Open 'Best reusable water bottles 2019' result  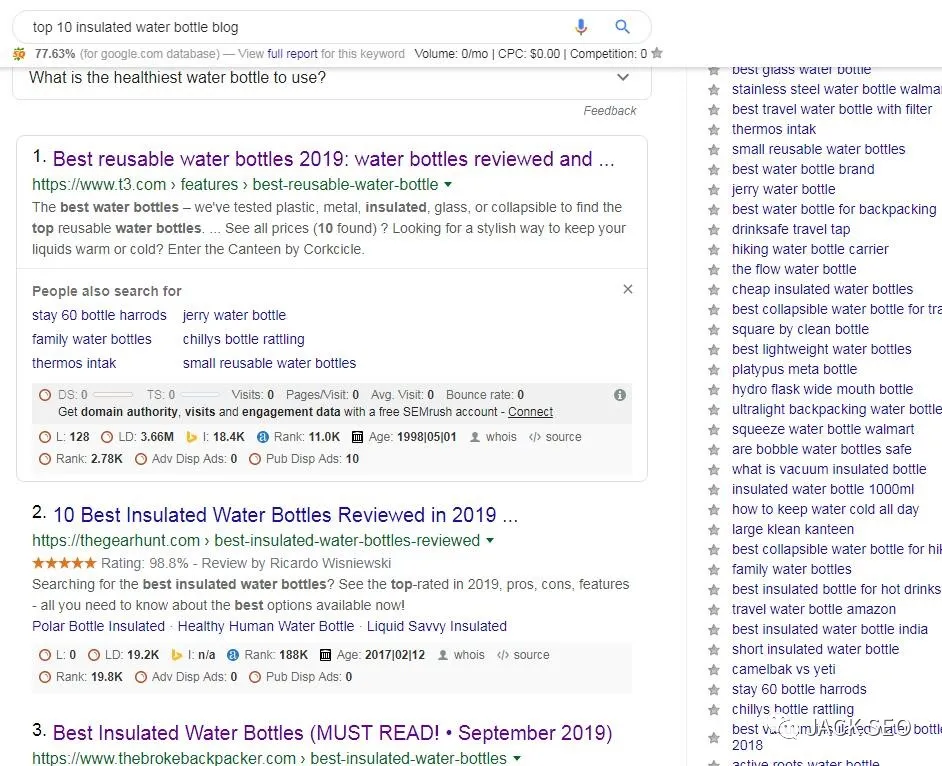pos(333,159)
